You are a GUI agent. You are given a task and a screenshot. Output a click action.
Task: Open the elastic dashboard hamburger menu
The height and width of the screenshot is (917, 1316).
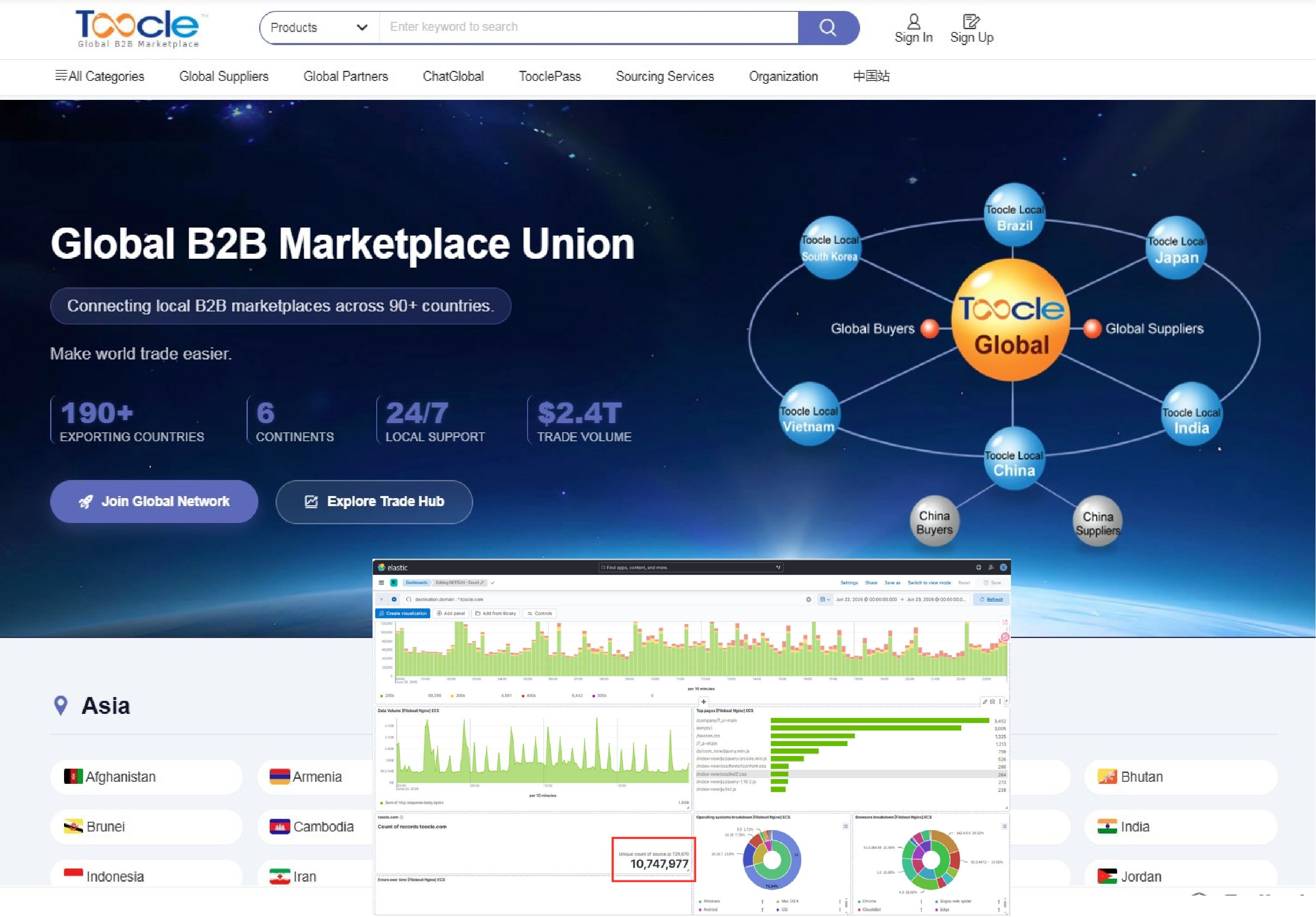(x=381, y=583)
